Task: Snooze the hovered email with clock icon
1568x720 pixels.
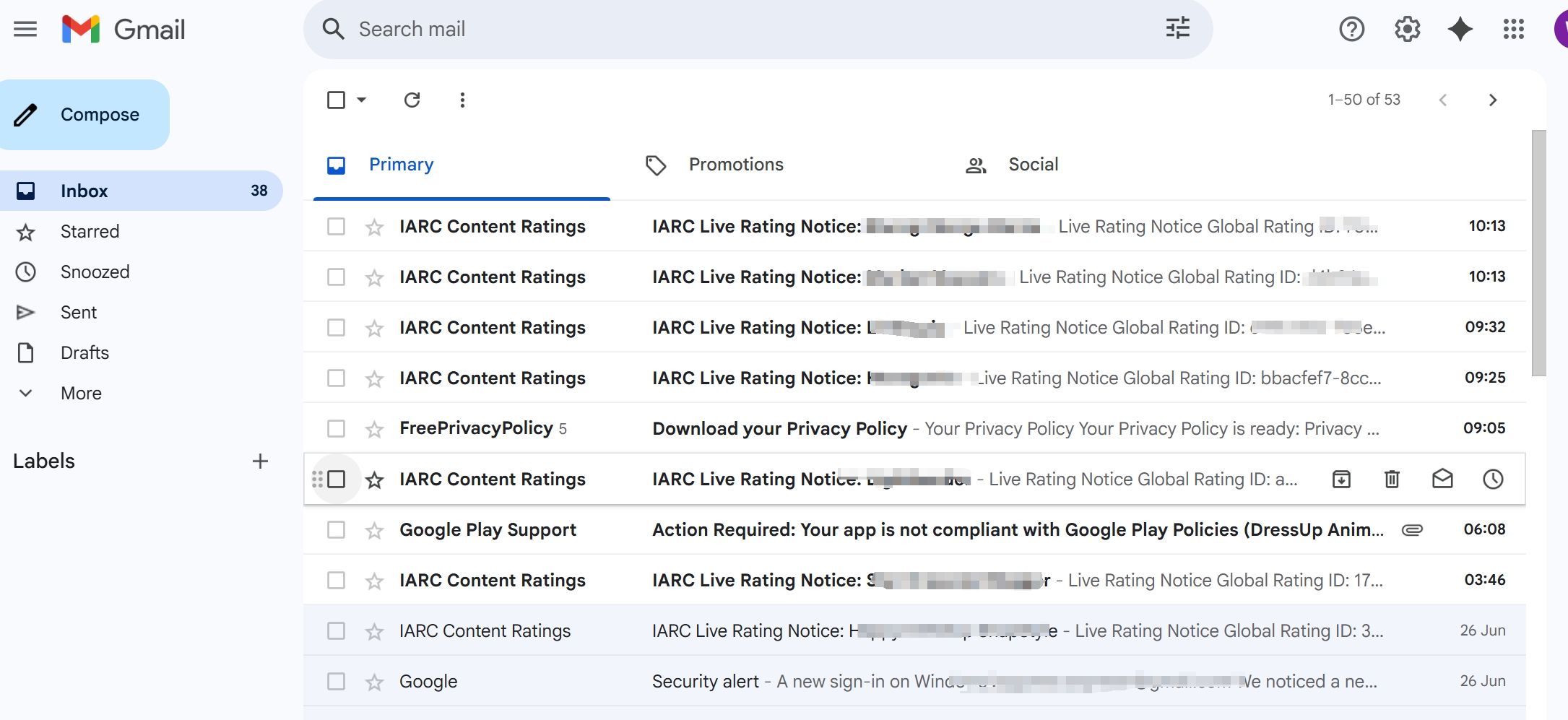Action: click(1493, 479)
